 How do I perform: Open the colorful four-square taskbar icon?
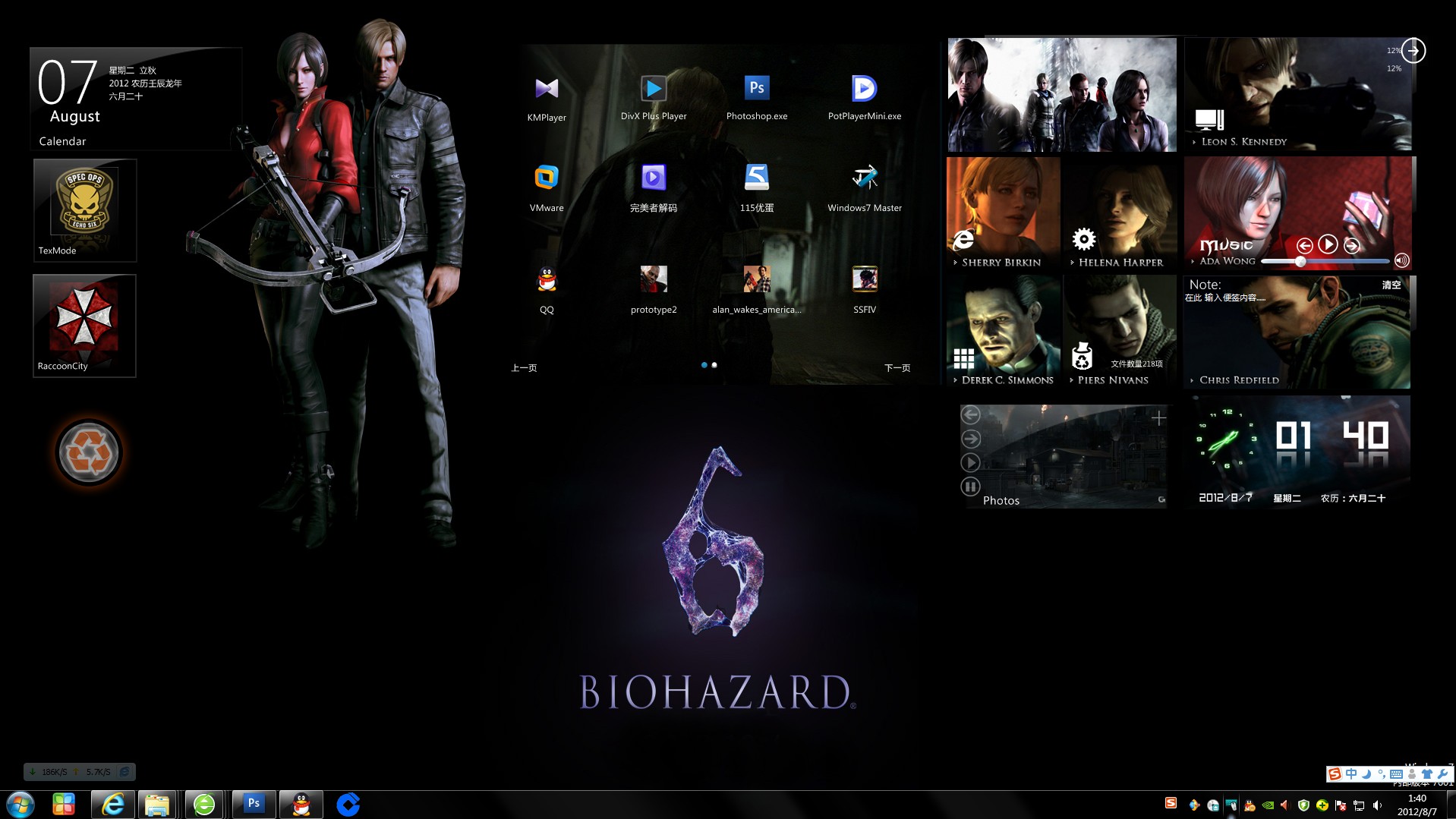pos(64,805)
